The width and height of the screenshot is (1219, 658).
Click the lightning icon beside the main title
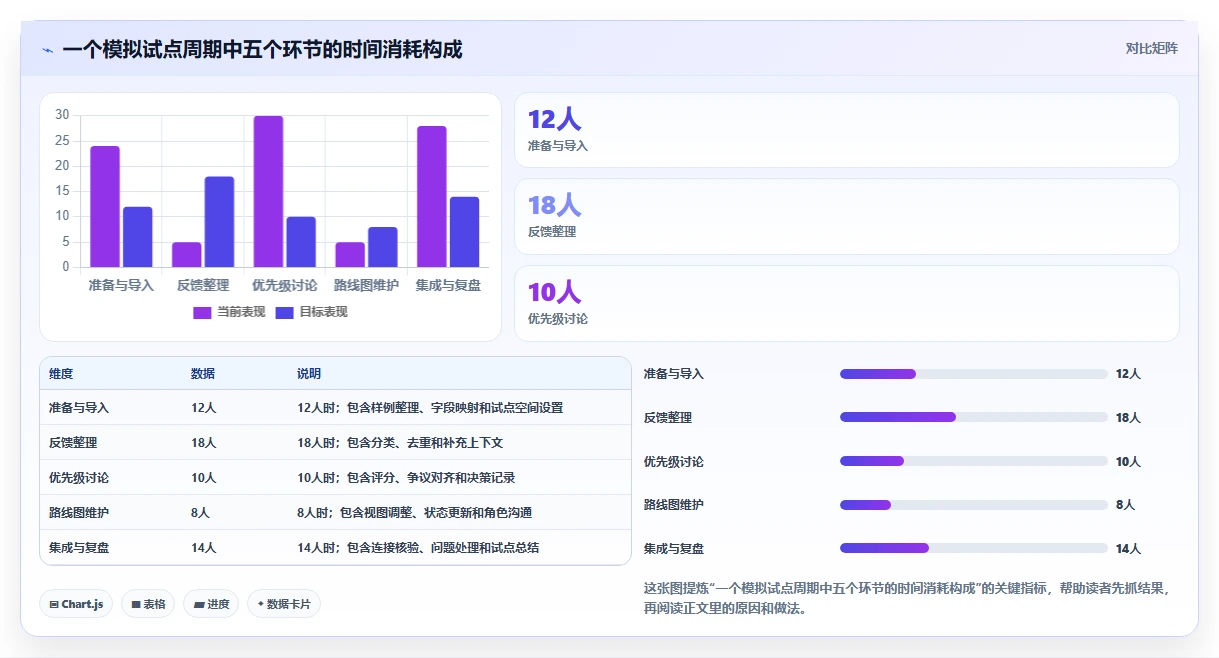[48, 50]
